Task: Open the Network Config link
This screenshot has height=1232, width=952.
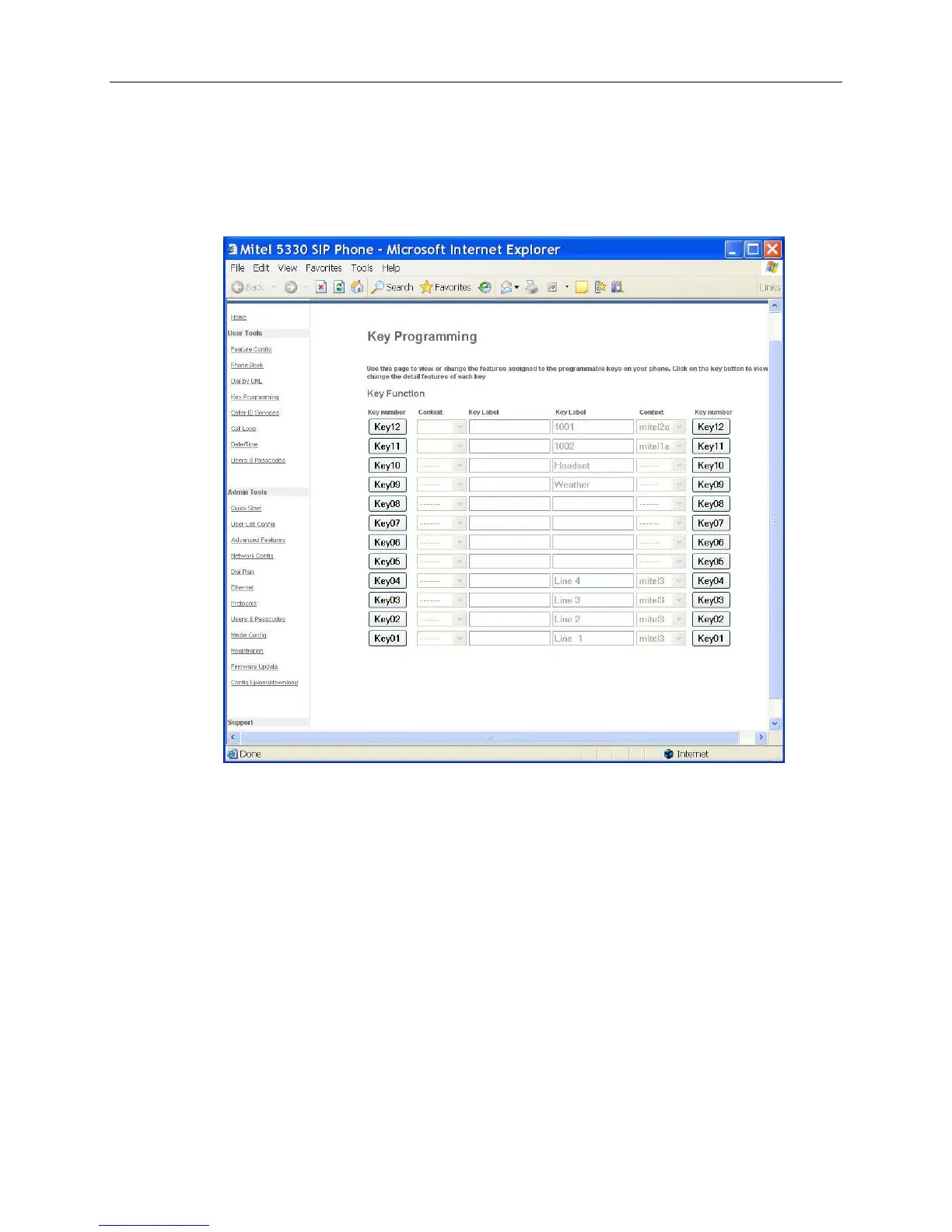Action: (x=252, y=556)
